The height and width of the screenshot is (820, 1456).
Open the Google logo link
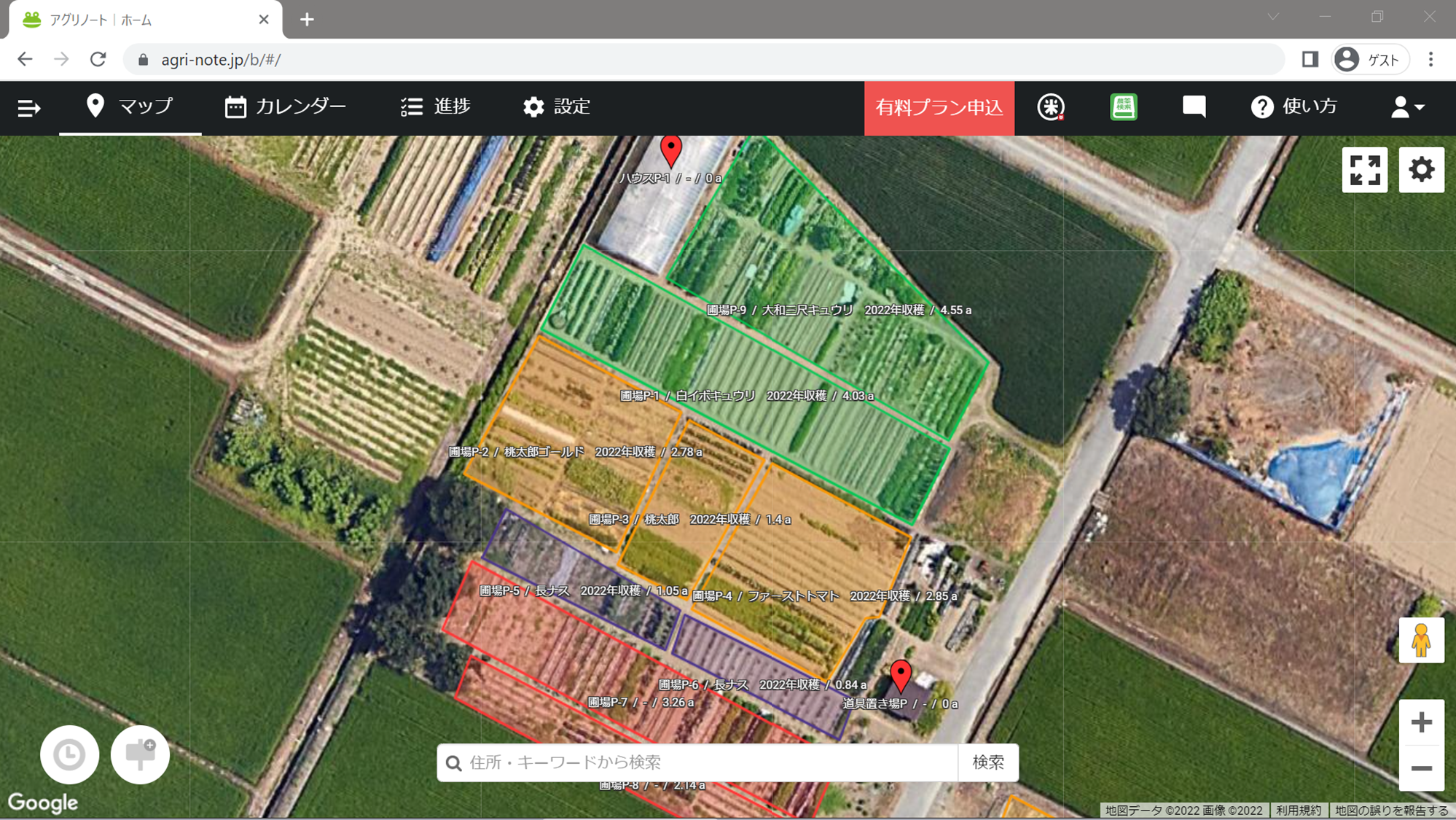click(x=42, y=803)
